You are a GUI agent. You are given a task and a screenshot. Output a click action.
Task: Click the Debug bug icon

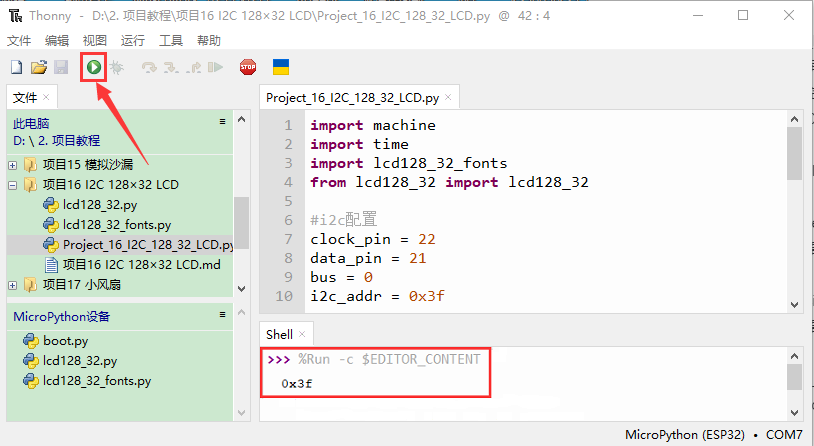(x=117, y=68)
